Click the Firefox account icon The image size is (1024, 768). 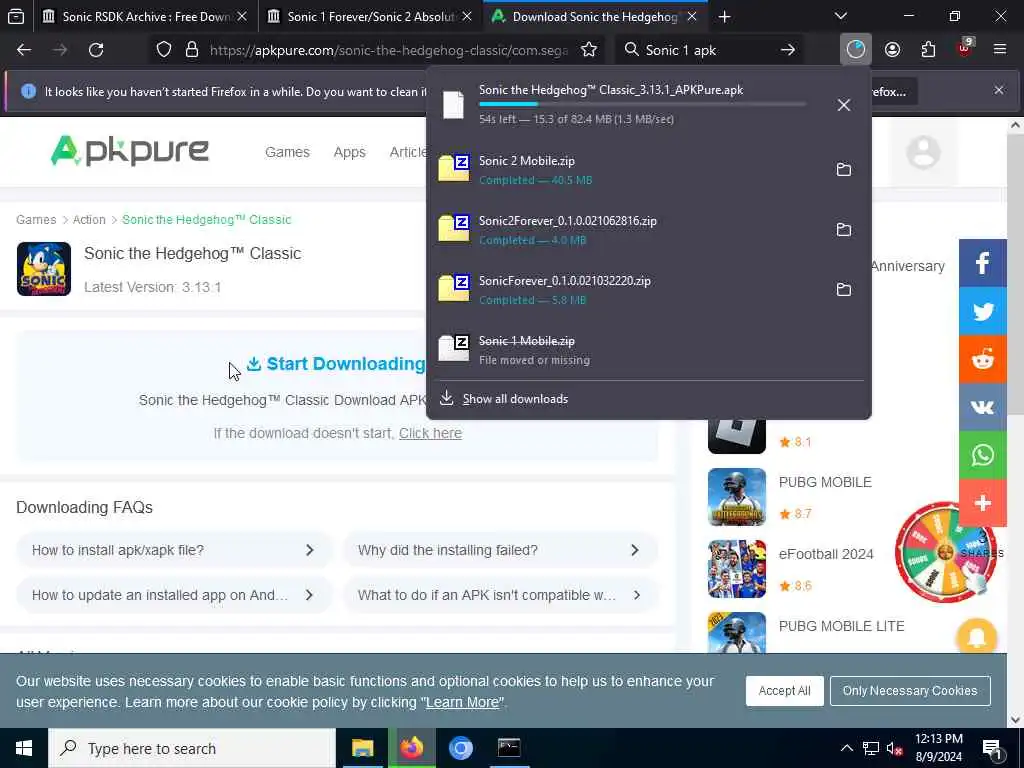coord(892,50)
